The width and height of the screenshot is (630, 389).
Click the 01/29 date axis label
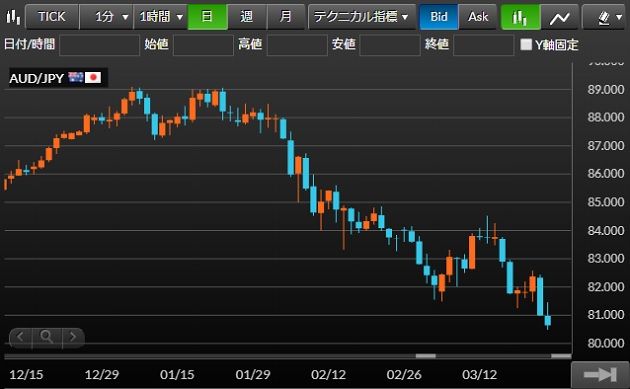tap(253, 375)
